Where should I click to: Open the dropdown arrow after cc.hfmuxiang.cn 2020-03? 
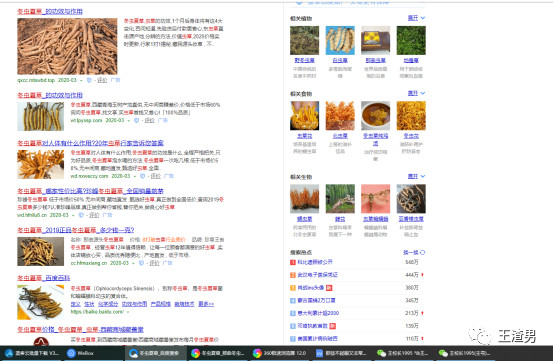pos(133,264)
